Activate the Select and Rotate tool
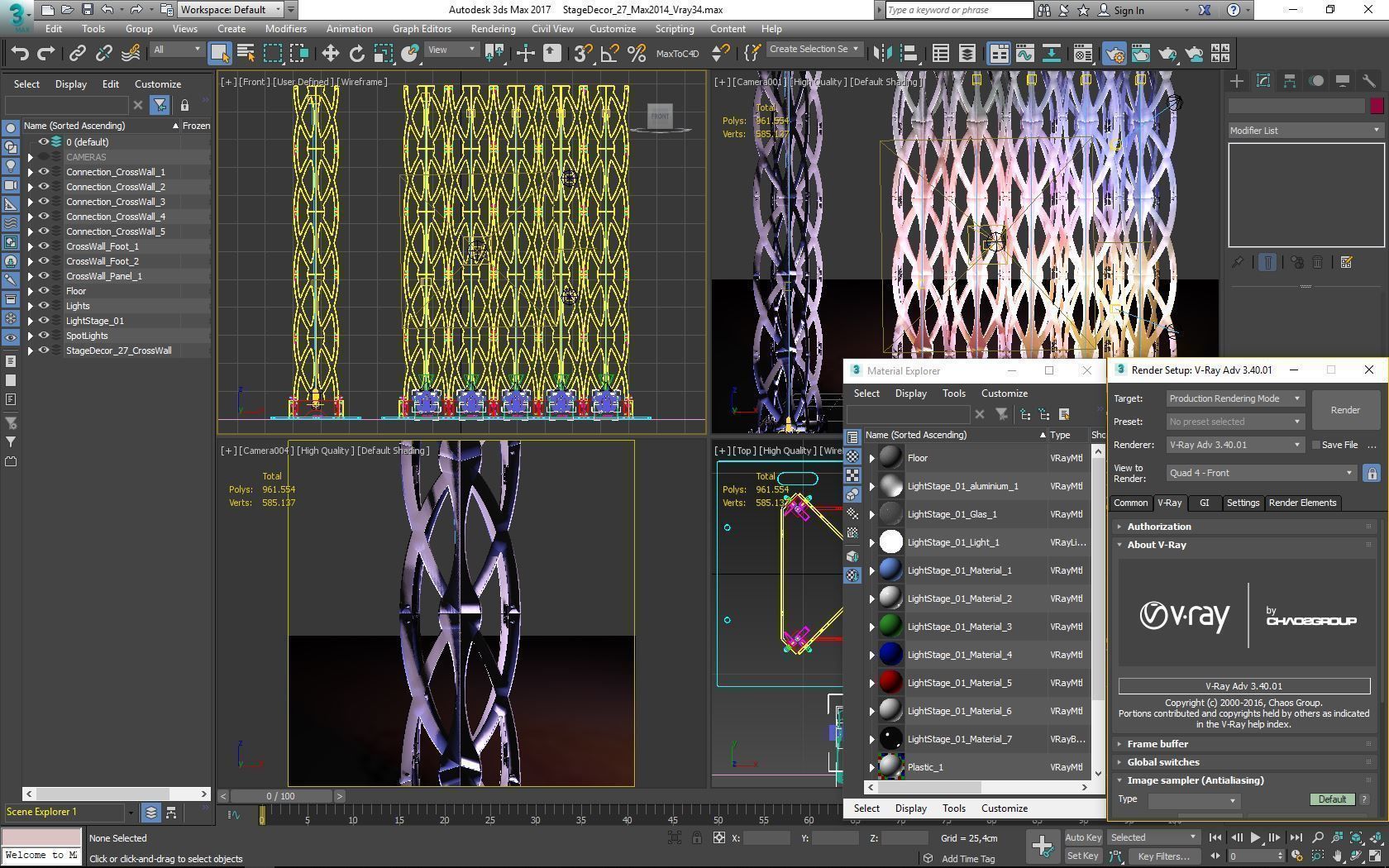 click(356, 54)
